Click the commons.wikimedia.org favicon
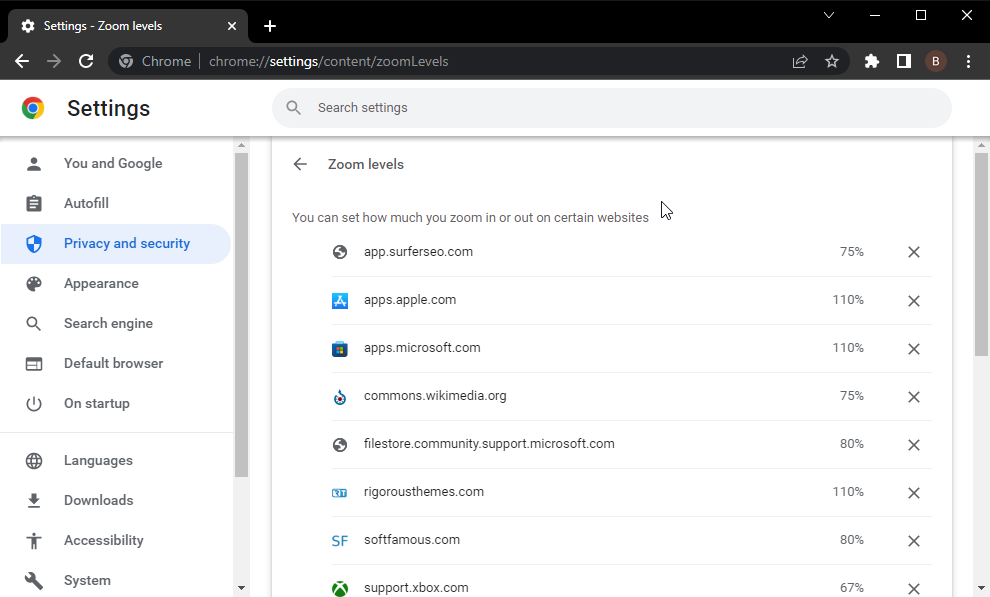The height and width of the screenshot is (597, 990). 340,397
